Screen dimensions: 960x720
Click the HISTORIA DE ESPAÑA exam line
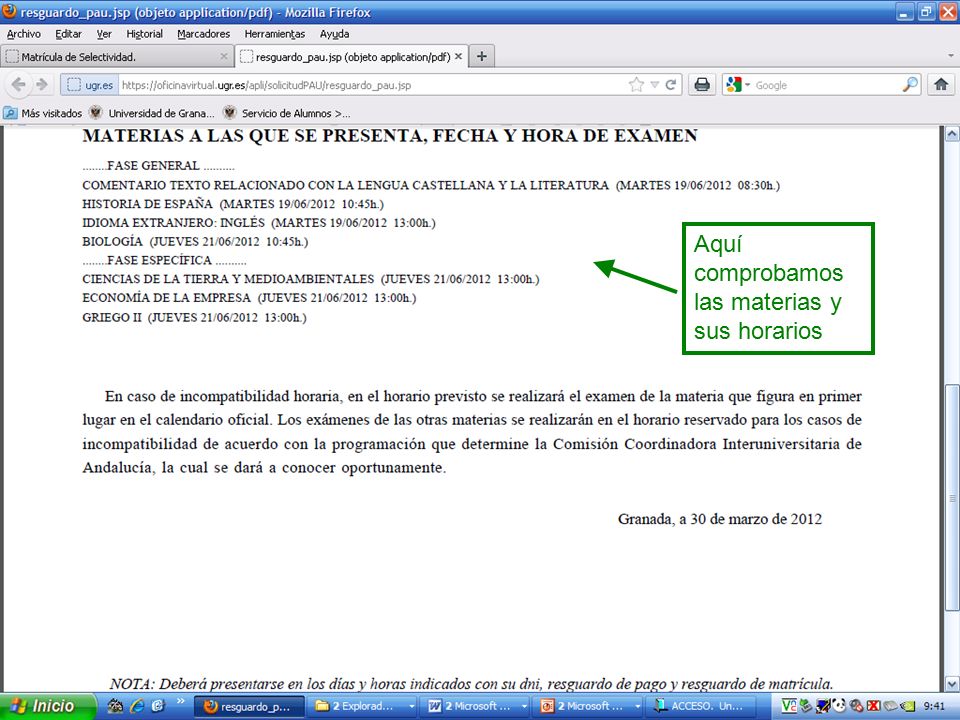[x=233, y=204]
